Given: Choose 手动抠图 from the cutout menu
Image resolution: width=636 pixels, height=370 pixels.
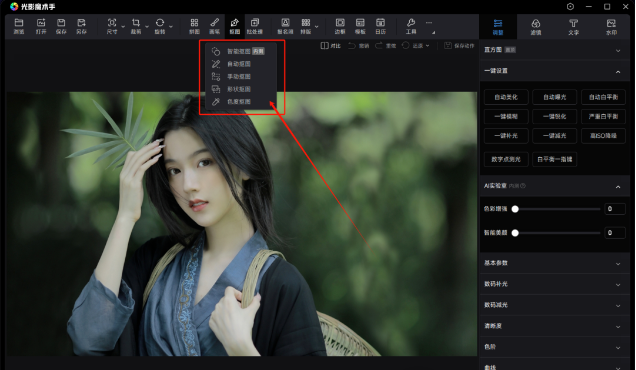Looking at the screenshot, I should (241, 76).
